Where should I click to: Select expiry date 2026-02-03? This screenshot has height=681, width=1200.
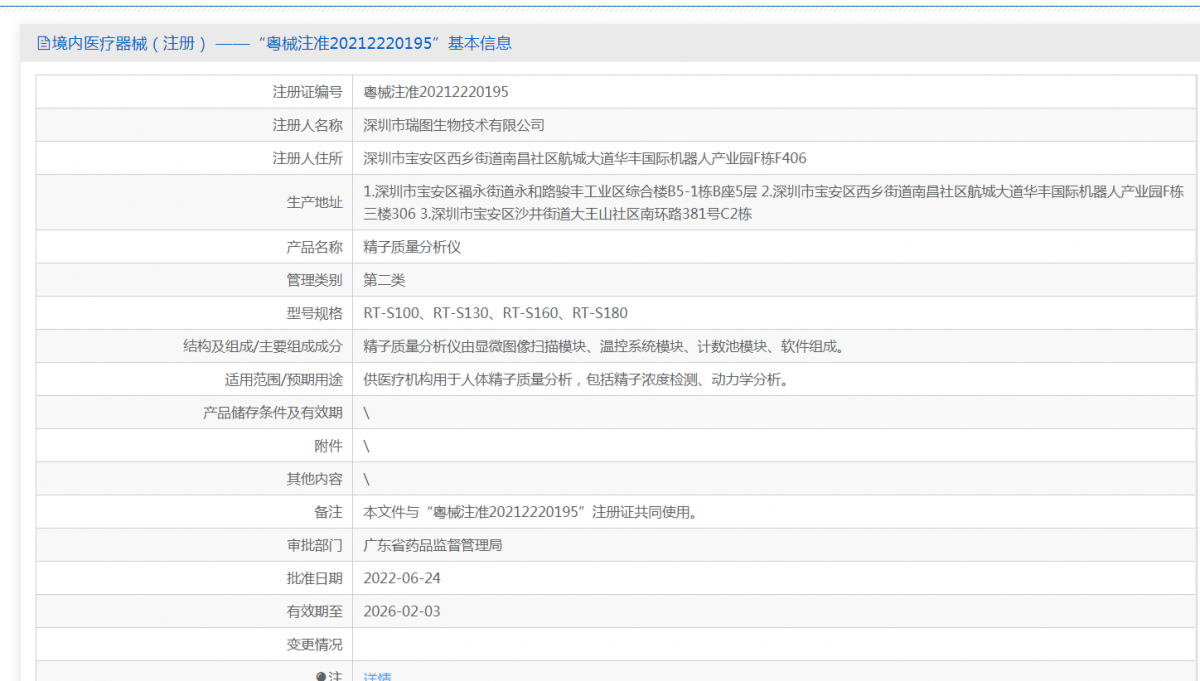[402, 611]
